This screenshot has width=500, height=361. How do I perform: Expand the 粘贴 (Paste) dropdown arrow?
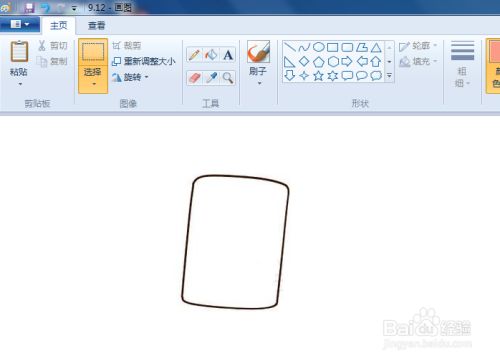click(19, 84)
